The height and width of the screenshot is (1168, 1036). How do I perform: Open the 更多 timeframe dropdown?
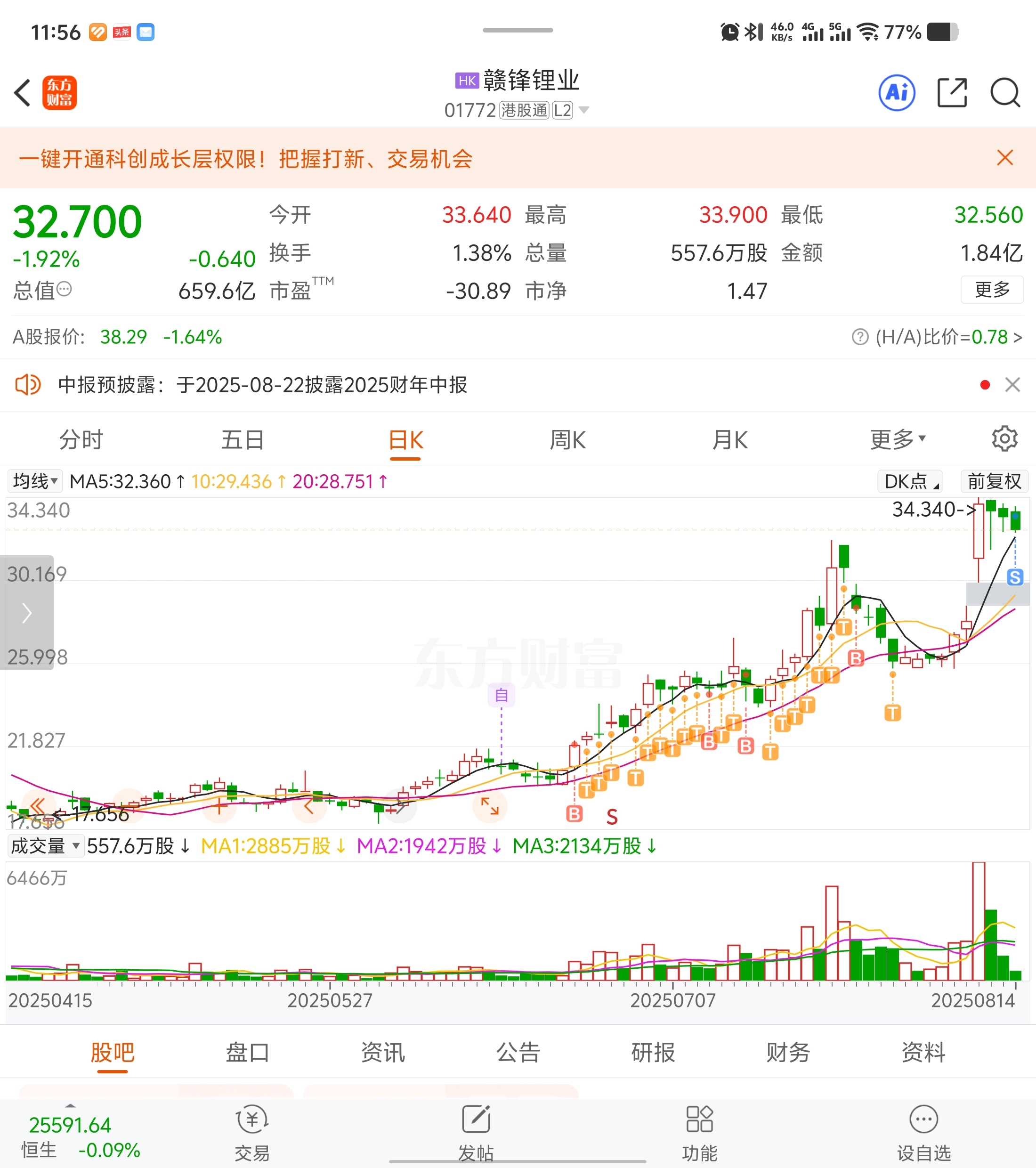897,439
